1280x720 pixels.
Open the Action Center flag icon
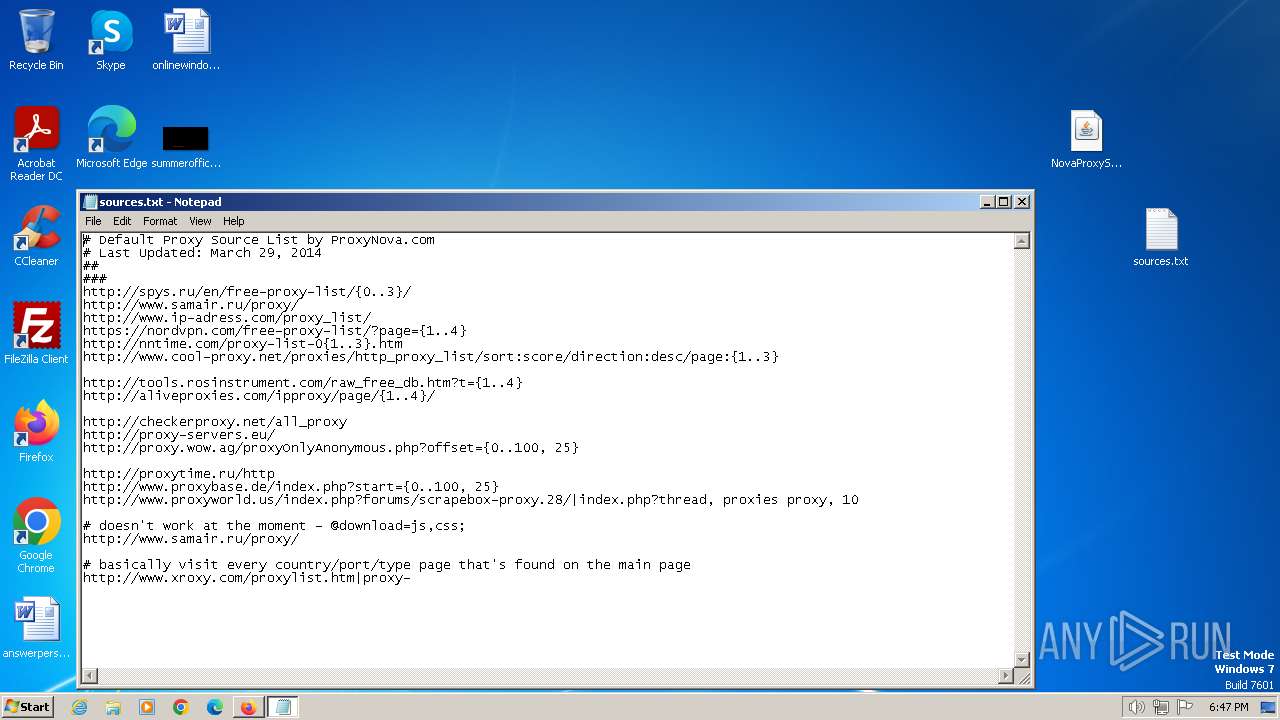click(1185, 707)
